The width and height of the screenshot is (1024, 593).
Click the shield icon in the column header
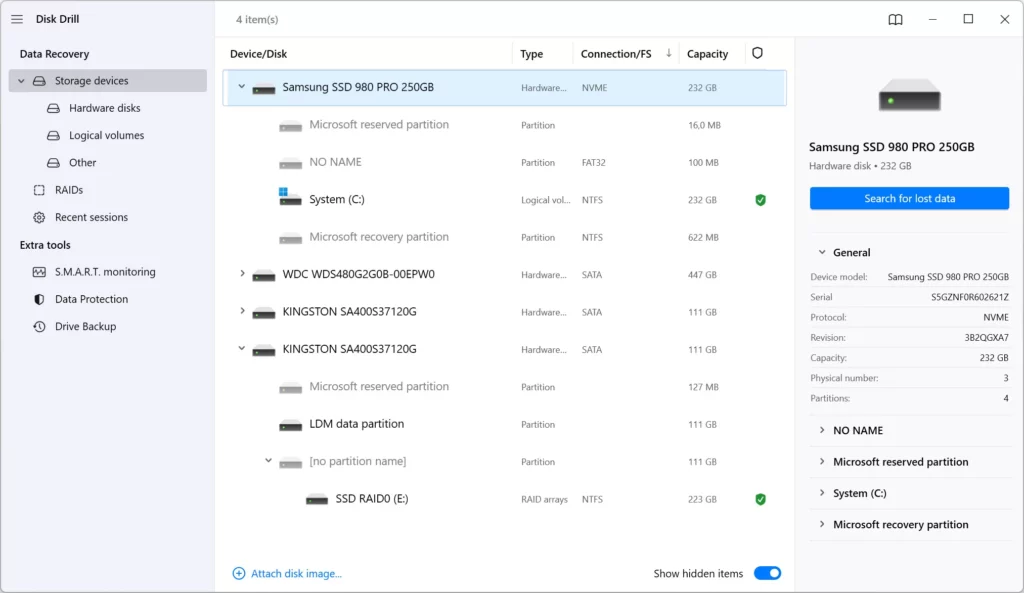[x=757, y=53]
